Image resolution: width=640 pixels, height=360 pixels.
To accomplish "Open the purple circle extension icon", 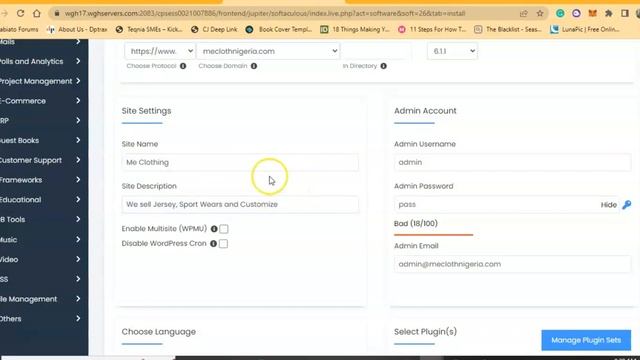I will pyautogui.click(x=576, y=13).
